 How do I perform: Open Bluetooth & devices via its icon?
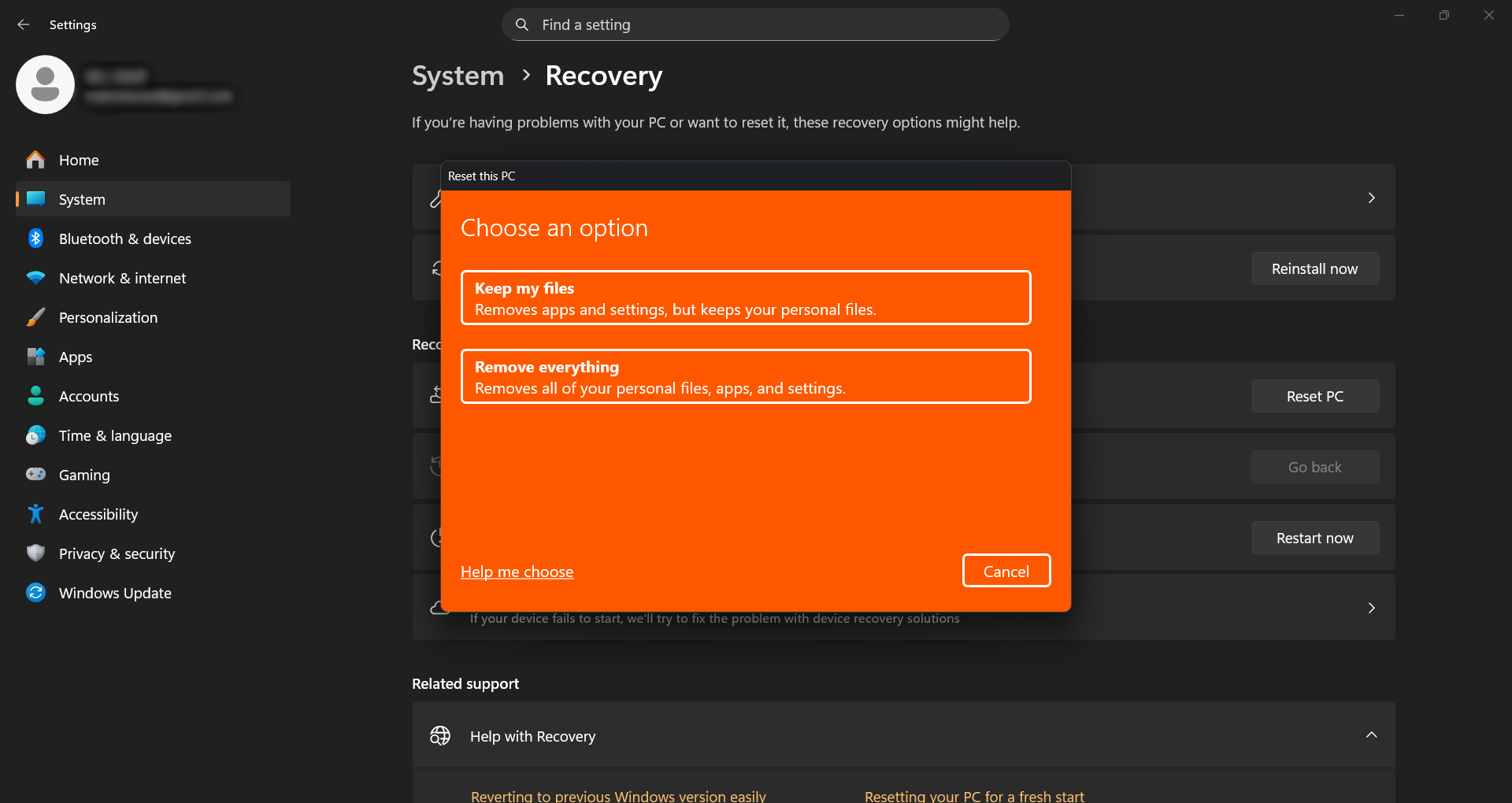pos(35,239)
